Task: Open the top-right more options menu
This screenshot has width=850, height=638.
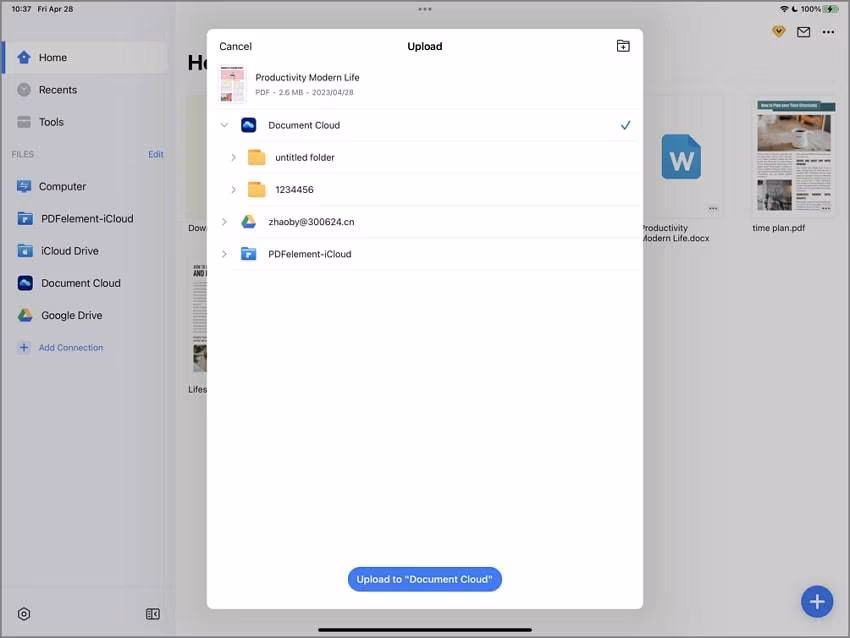Action: coord(828,32)
